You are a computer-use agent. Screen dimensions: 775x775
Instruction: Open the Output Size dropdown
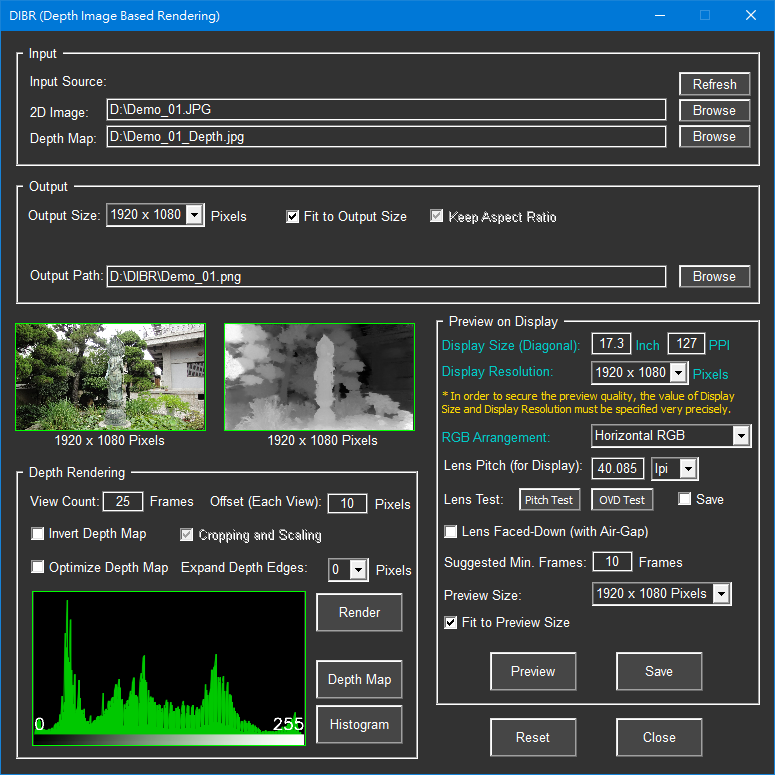194,215
